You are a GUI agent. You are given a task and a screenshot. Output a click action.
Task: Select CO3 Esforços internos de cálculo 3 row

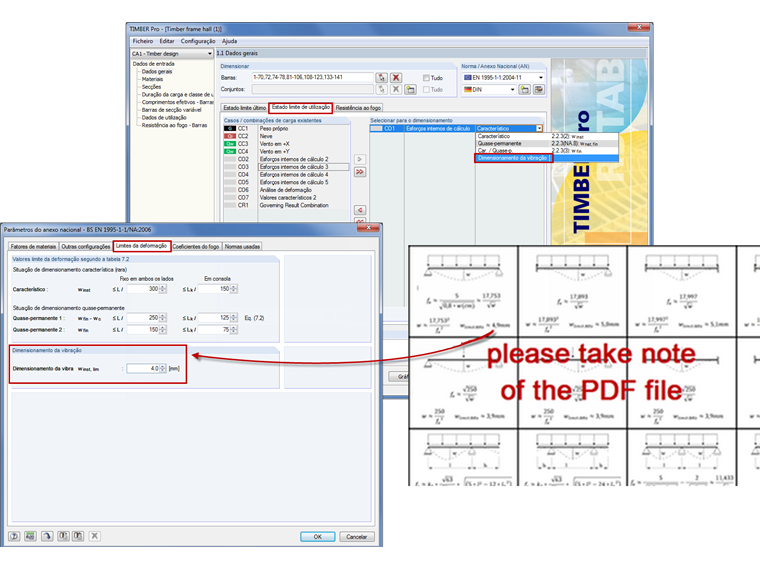tap(286, 167)
